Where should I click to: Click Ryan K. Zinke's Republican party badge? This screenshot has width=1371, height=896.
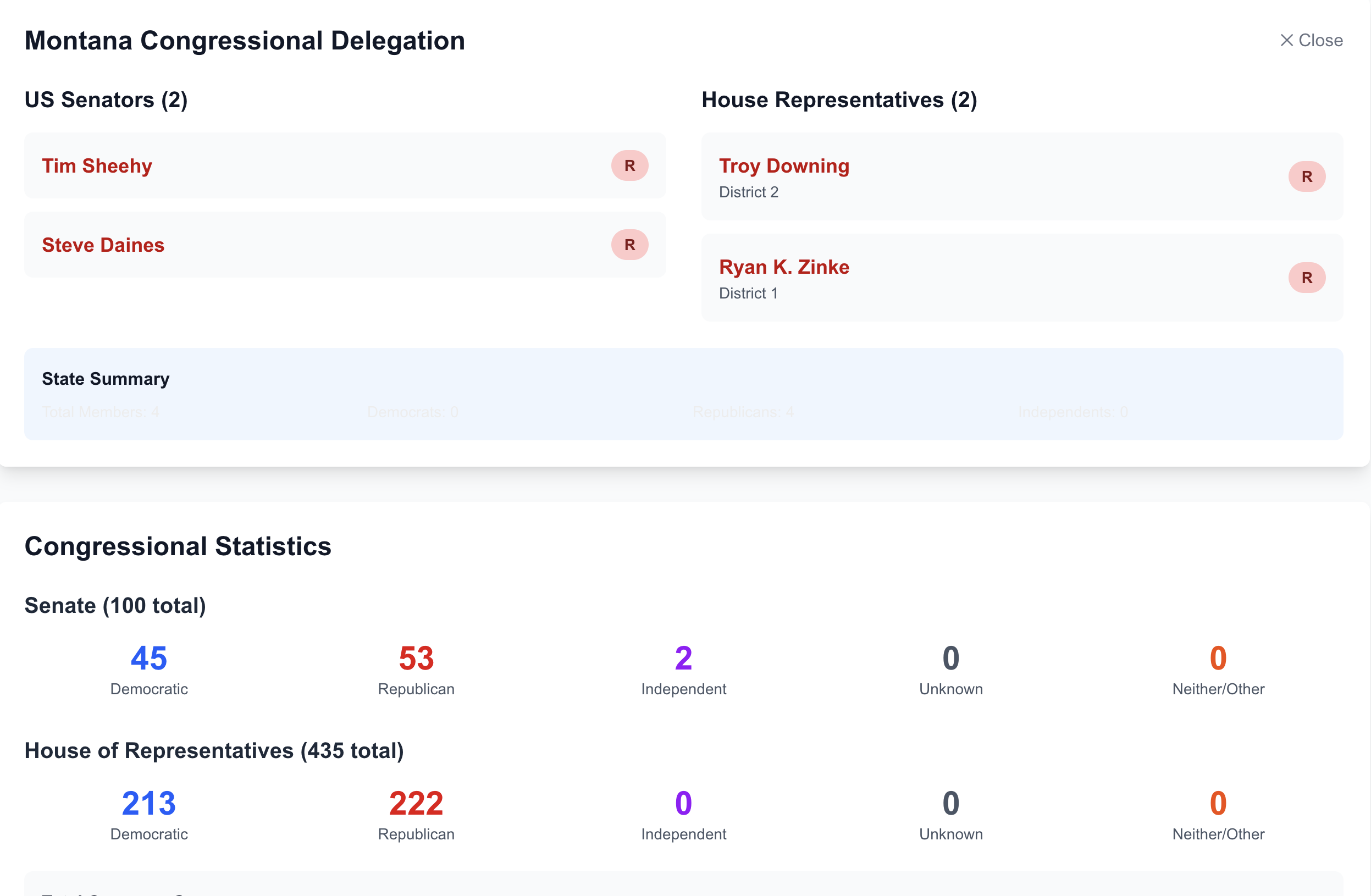(1307, 278)
